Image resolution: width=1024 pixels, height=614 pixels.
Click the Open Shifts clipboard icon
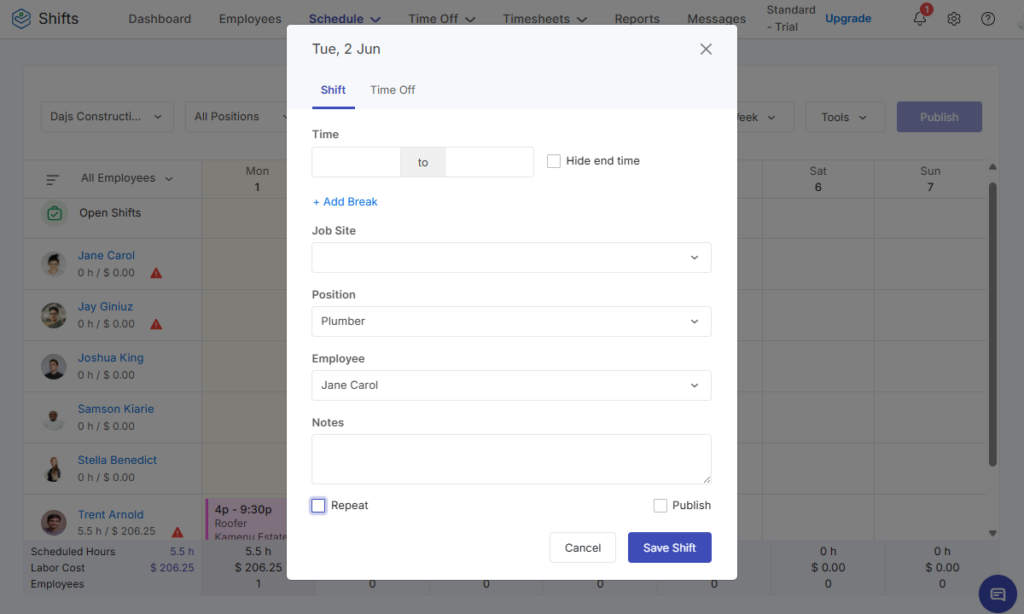coord(54,213)
